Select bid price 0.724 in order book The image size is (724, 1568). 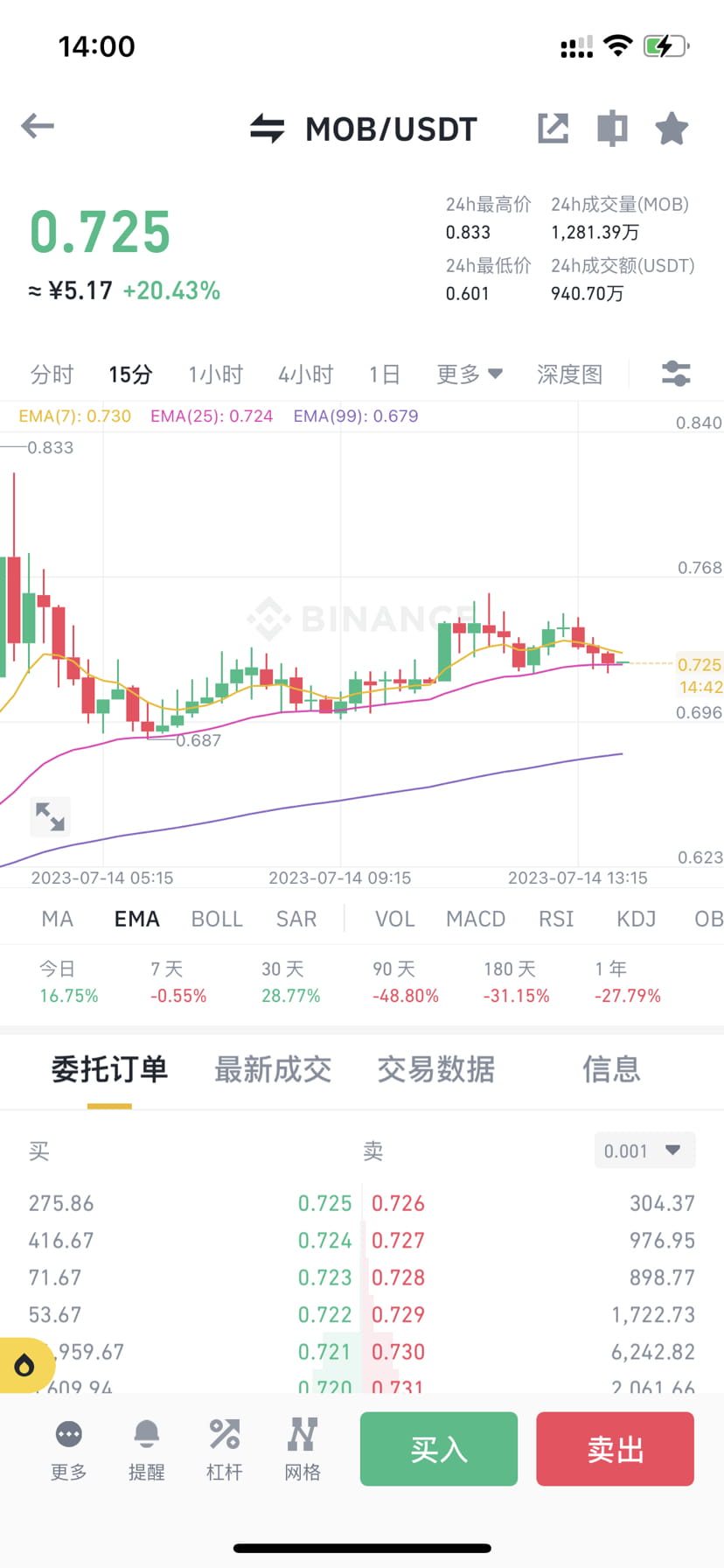[324, 1241]
